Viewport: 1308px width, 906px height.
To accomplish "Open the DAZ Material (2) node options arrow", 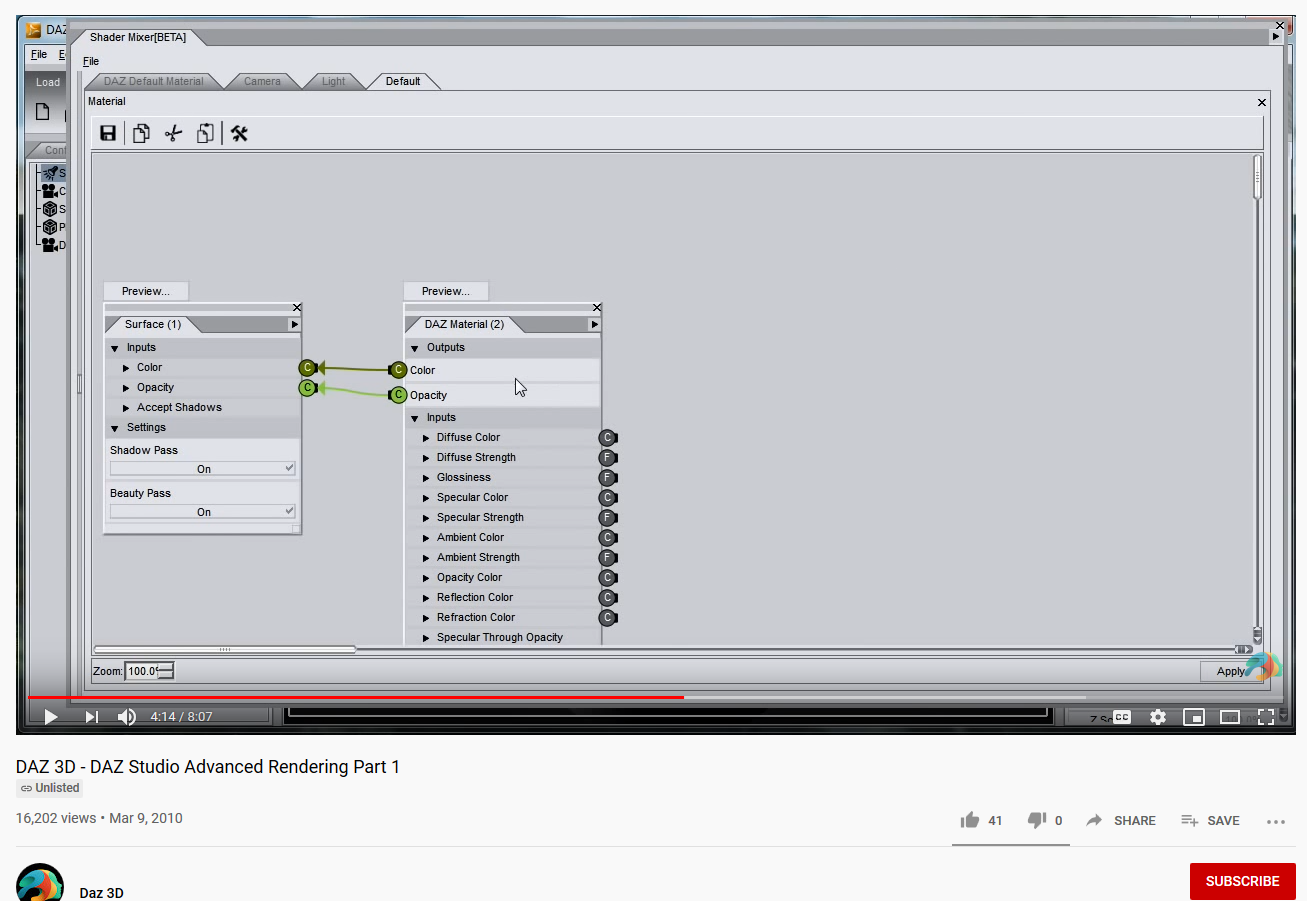I will tap(594, 324).
